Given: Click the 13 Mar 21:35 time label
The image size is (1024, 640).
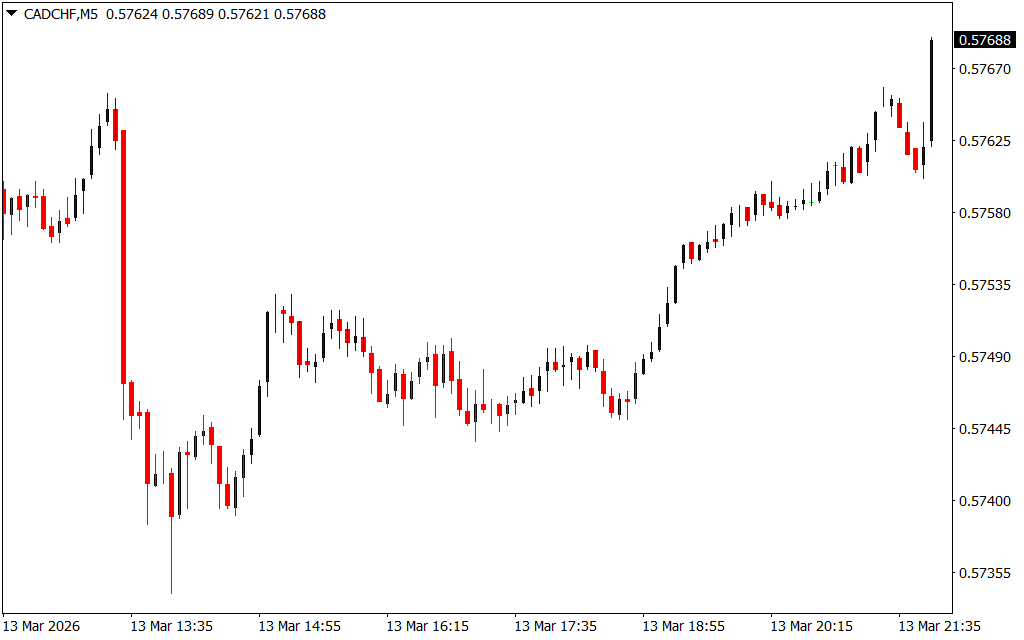Looking at the screenshot, I should [939, 626].
